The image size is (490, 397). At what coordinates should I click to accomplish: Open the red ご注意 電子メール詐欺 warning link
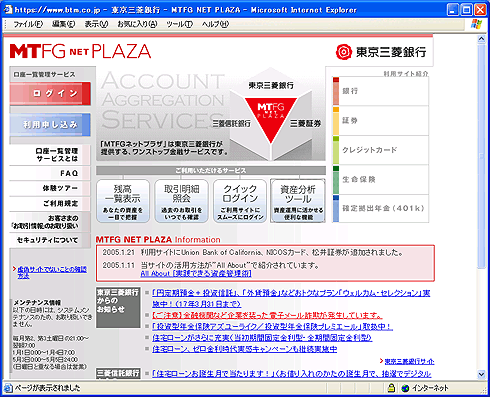click(x=267, y=315)
